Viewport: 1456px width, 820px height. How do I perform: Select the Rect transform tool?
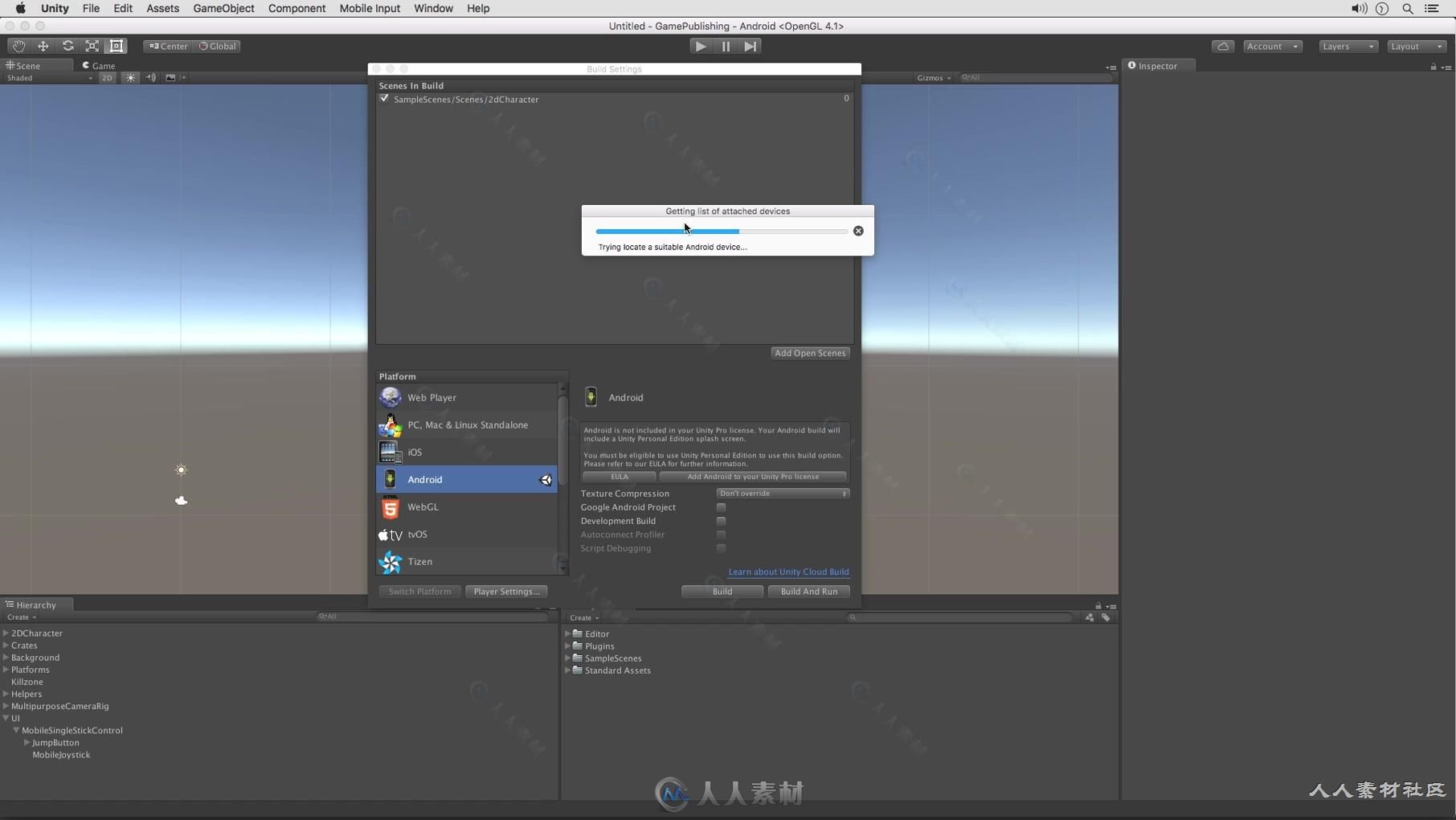pos(117,46)
